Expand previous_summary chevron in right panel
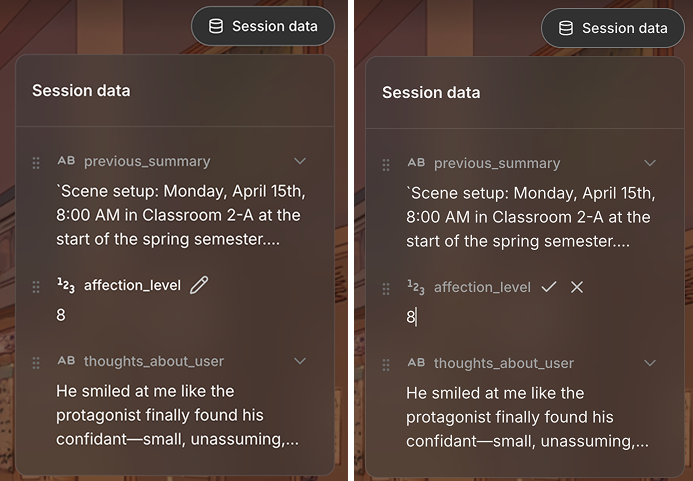693x481 pixels. [x=650, y=163]
